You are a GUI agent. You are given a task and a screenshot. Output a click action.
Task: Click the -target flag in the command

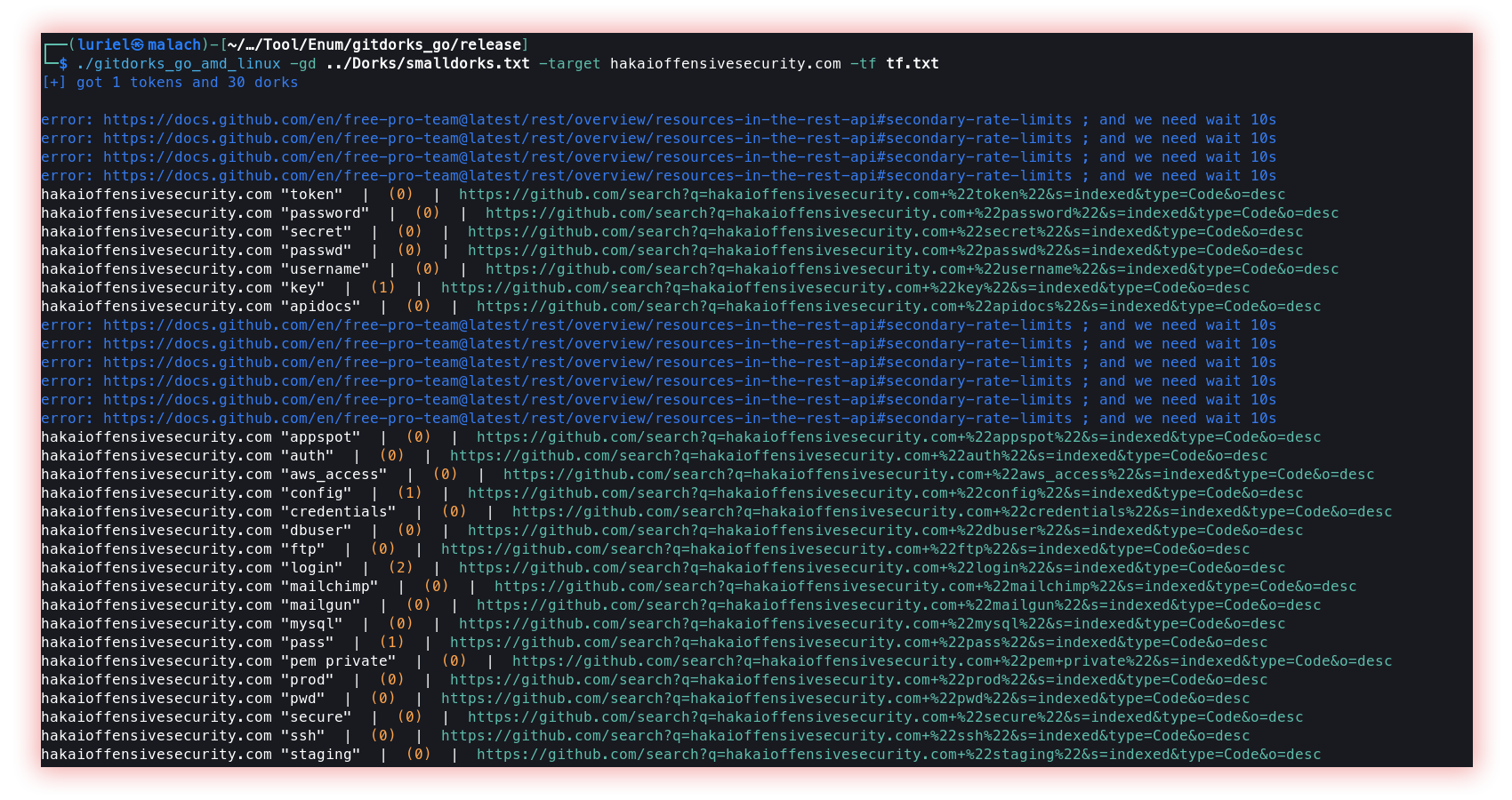[569, 64]
